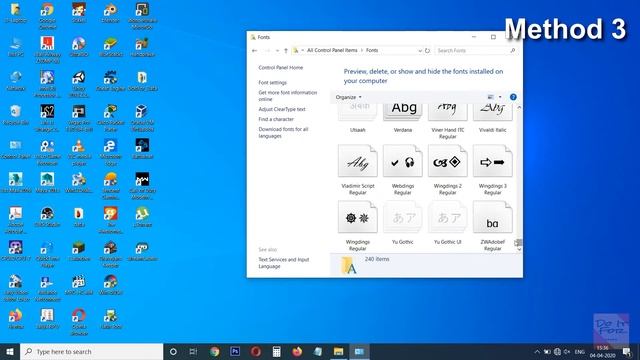Screen dimensions: 640x360
Task: Open the Windows Start menu
Action: [10, 351]
